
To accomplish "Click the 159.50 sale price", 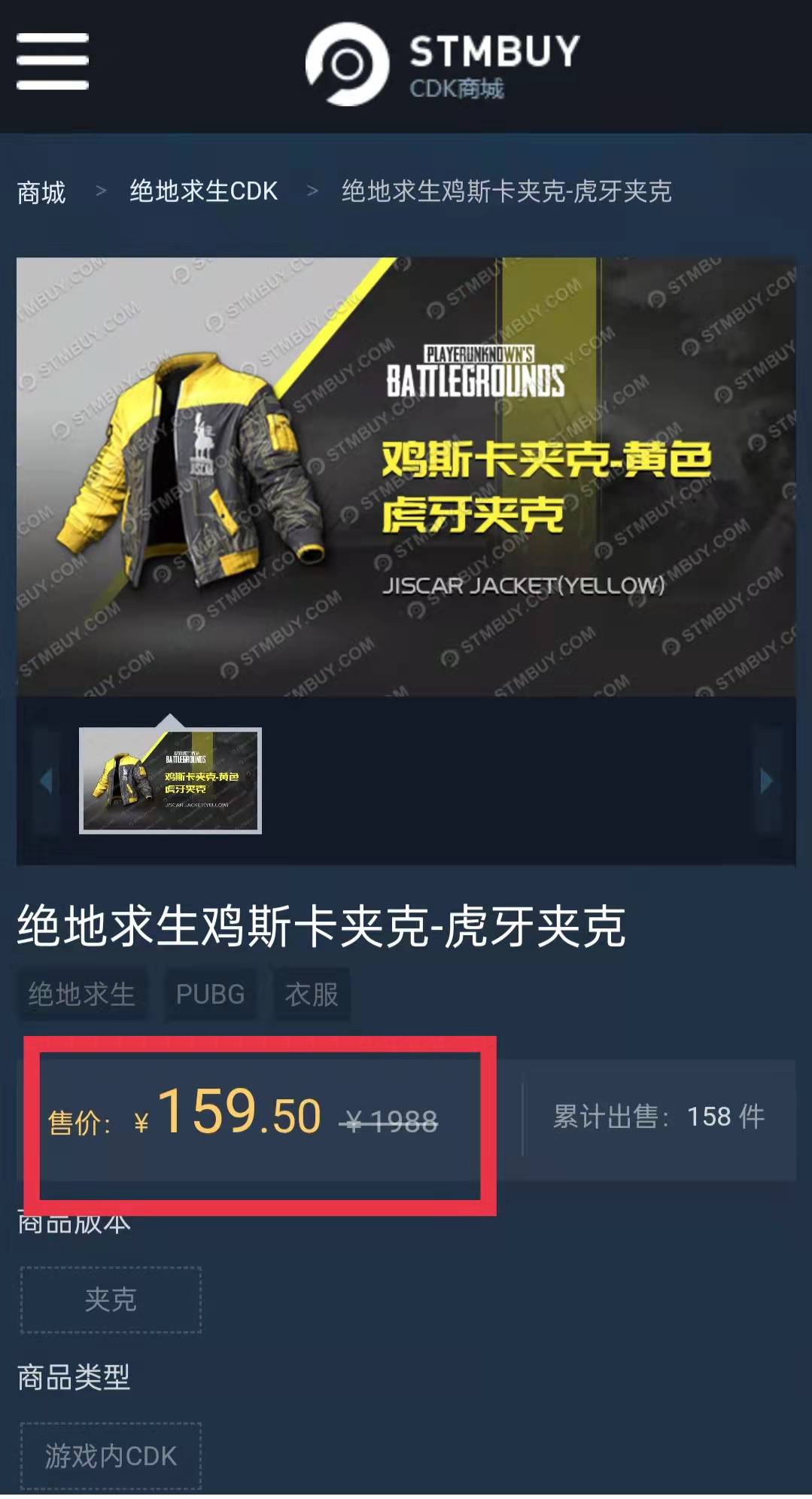I will [x=239, y=1114].
